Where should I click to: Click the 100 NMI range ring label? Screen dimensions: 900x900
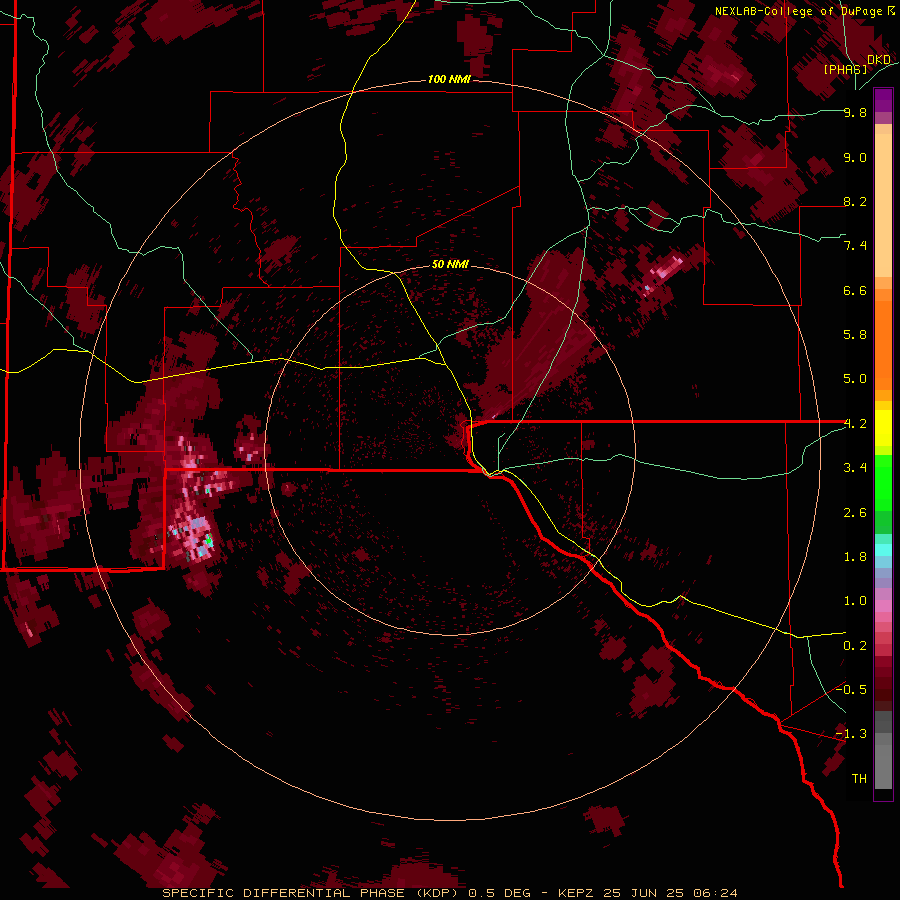449,79
